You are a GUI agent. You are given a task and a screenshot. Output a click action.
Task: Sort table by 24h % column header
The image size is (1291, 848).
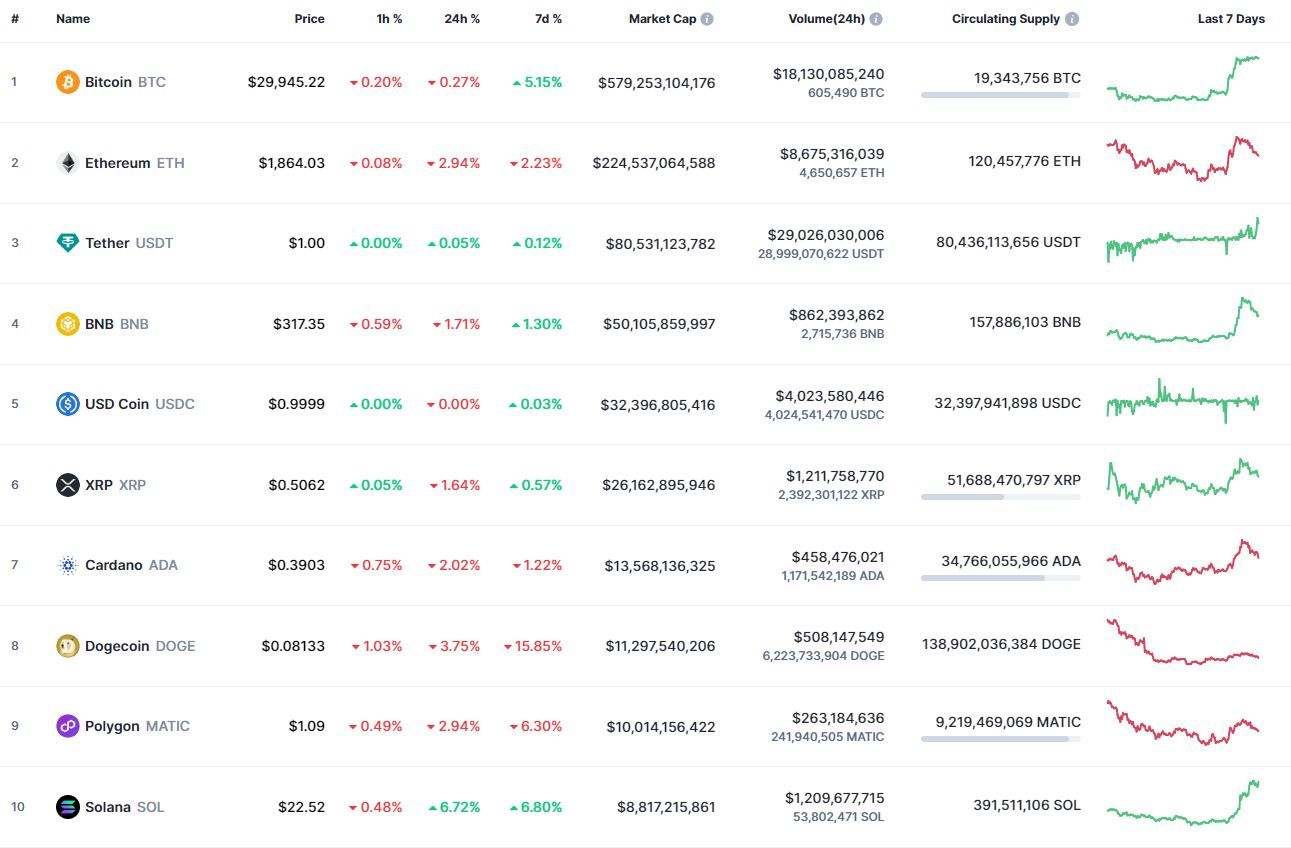click(462, 19)
